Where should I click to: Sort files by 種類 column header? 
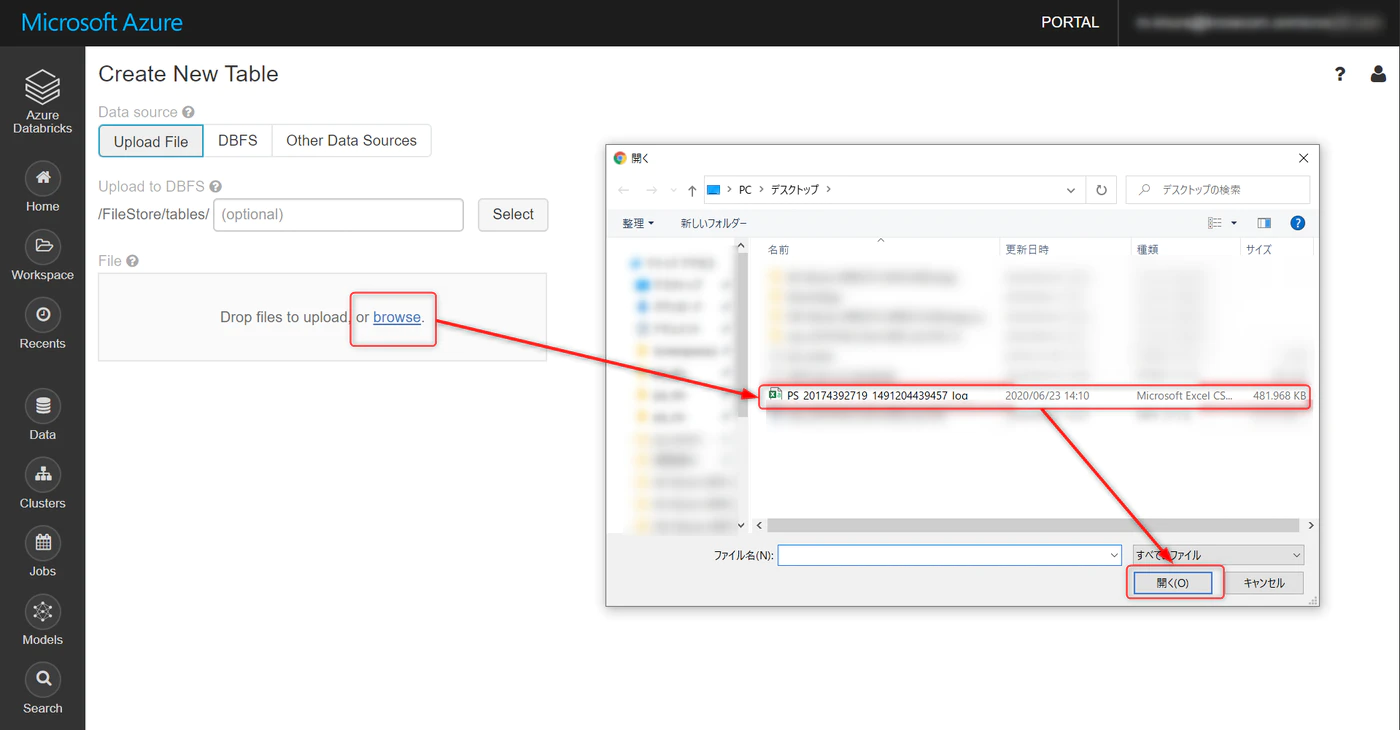(x=1185, y=250)
